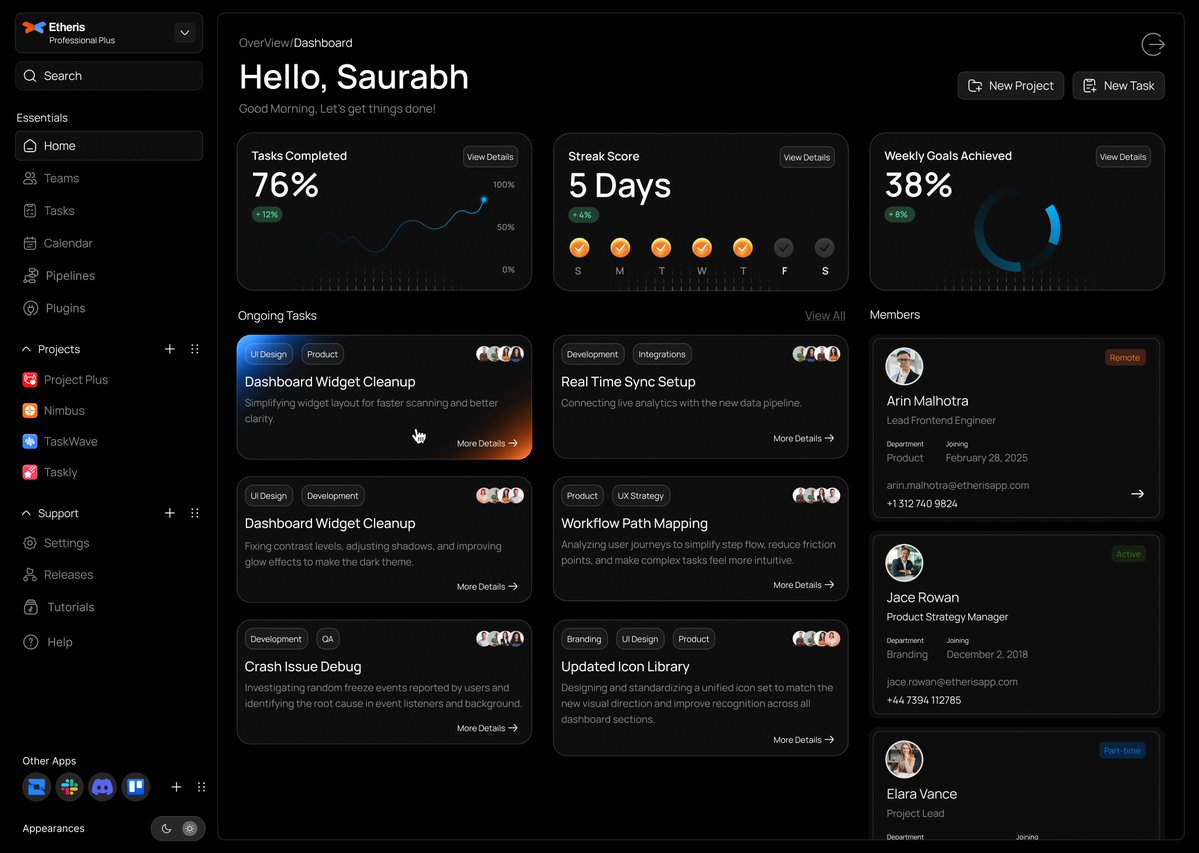Collapse the Projects section

[x=25, y=349]
